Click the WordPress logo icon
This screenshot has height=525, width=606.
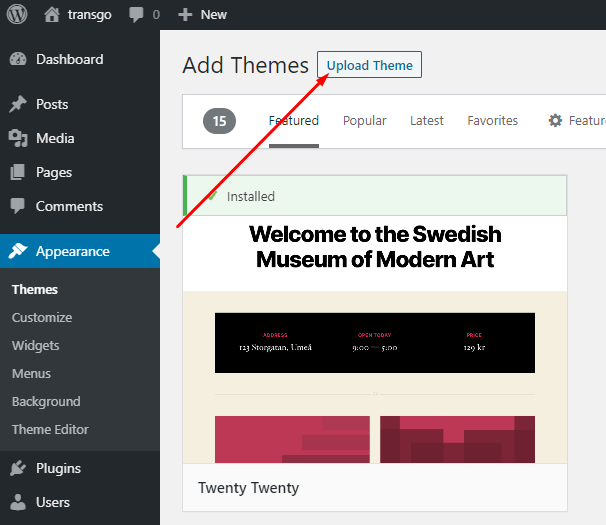(17, 14)
